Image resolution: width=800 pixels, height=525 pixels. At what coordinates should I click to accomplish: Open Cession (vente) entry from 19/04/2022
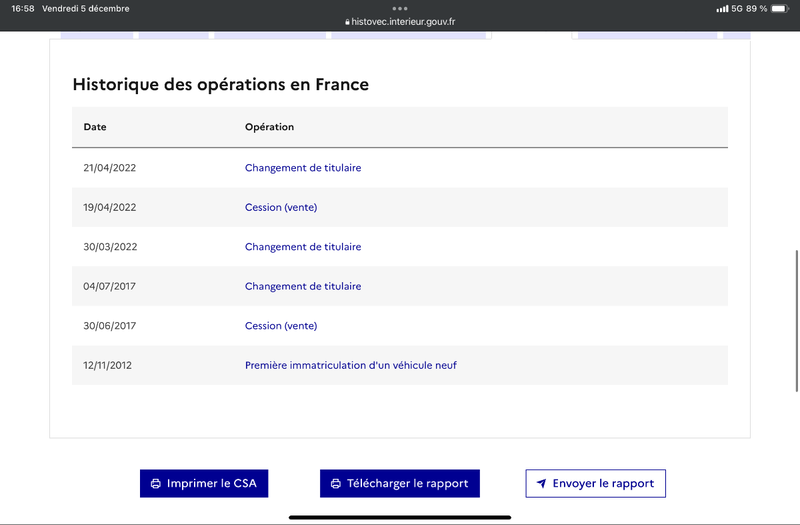point(281,208)
